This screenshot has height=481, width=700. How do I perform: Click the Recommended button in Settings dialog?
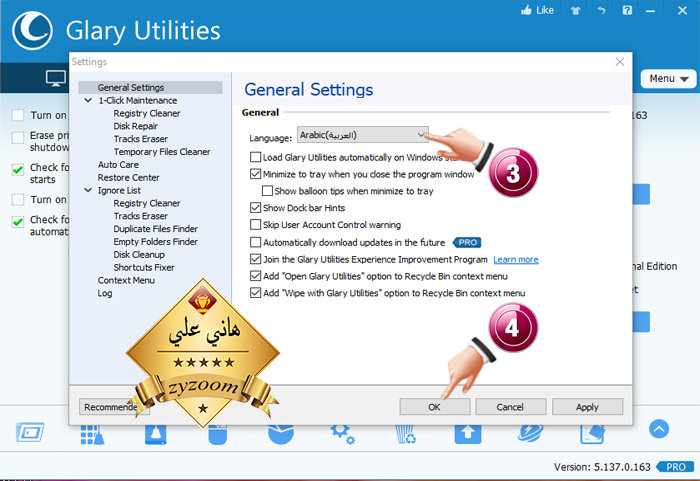114,407
